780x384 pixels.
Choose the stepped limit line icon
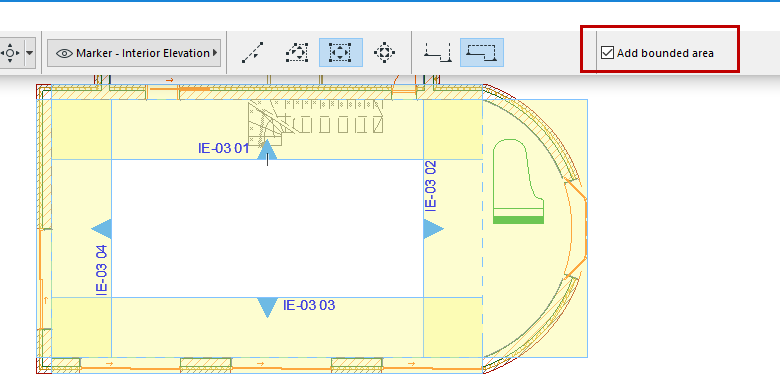(x=482, y=53)
